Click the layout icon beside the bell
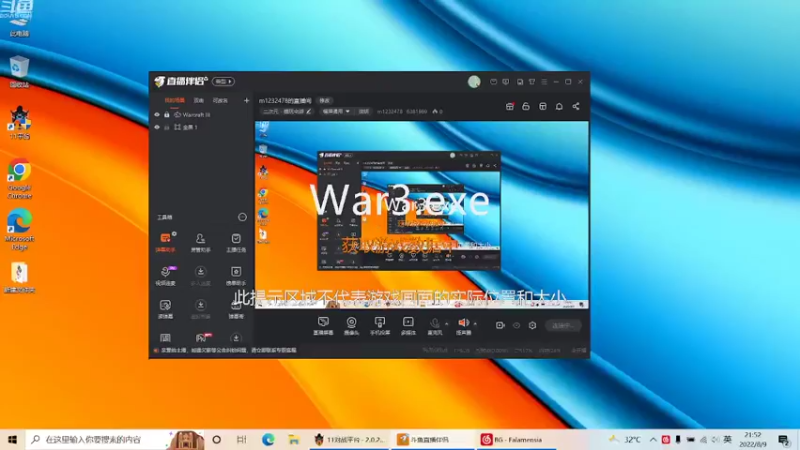Image resolution: width=800 pixels, height=450 pixels. tap(543, 106)
